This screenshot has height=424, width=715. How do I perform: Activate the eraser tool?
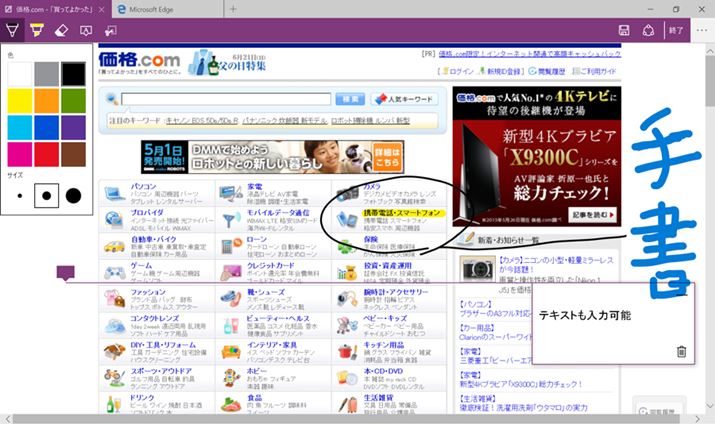point(61,30)
